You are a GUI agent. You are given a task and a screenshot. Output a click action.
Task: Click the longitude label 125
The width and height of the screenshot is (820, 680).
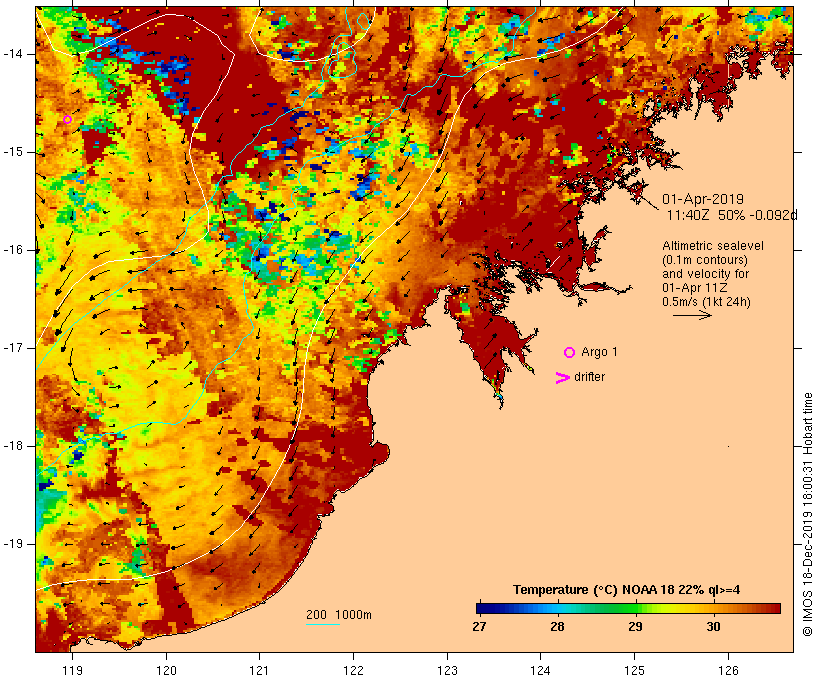(634, 671)
